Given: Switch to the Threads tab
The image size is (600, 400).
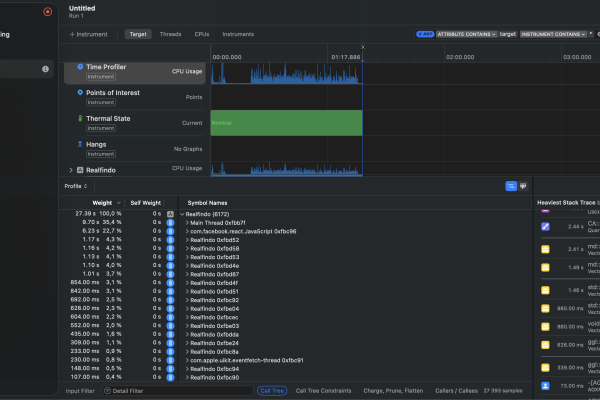Looking at the screenshot, I should [170, 34].
